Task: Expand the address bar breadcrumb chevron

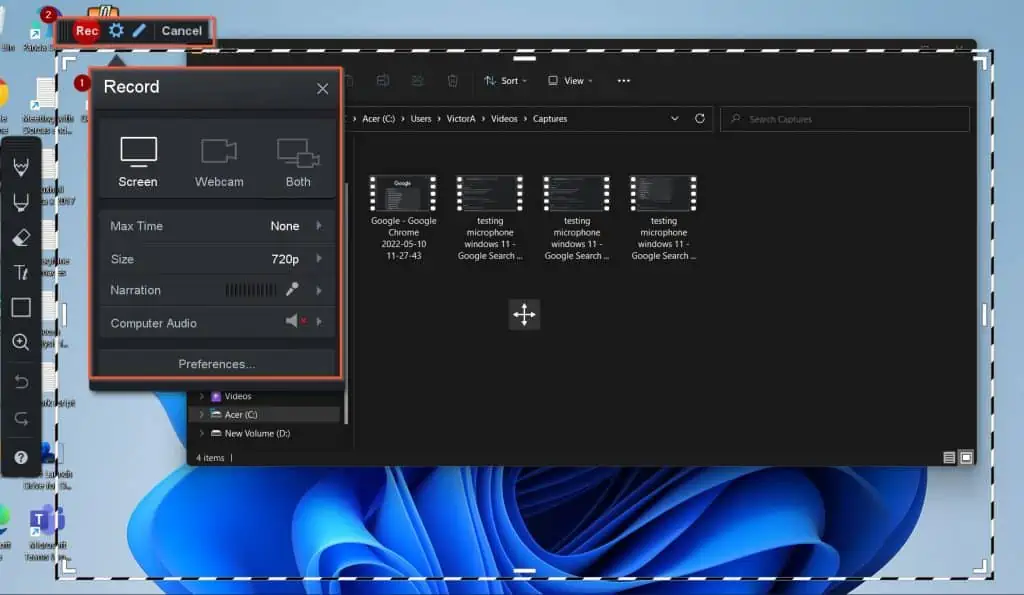Action: (675, 118)
